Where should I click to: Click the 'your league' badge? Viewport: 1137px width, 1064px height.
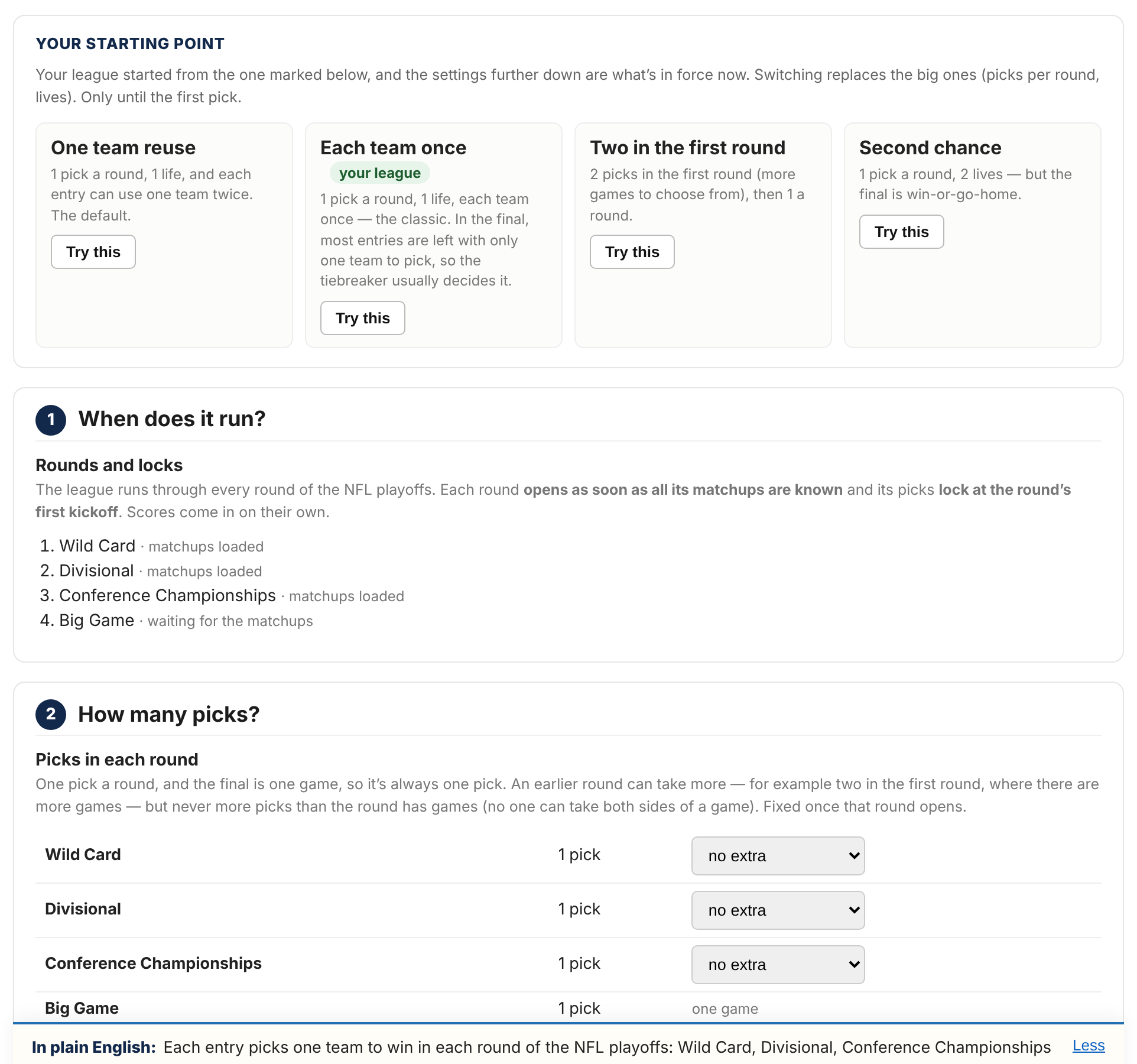click(x=380, y=173)
